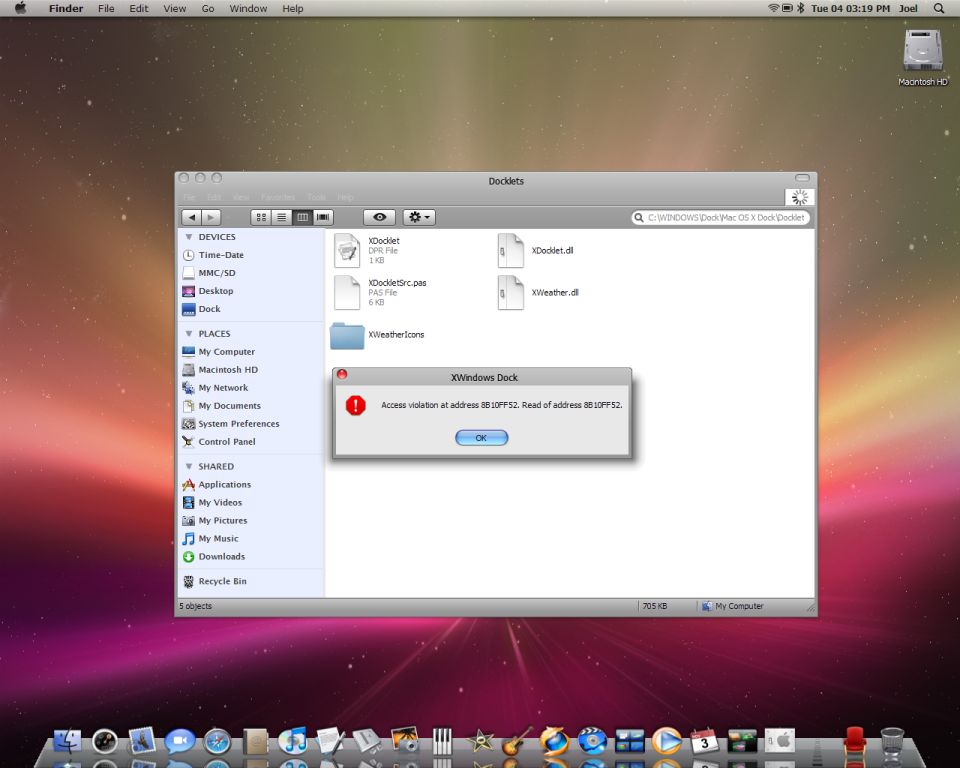Open the Apple menu
960x768 pixels.
[20, 8]
